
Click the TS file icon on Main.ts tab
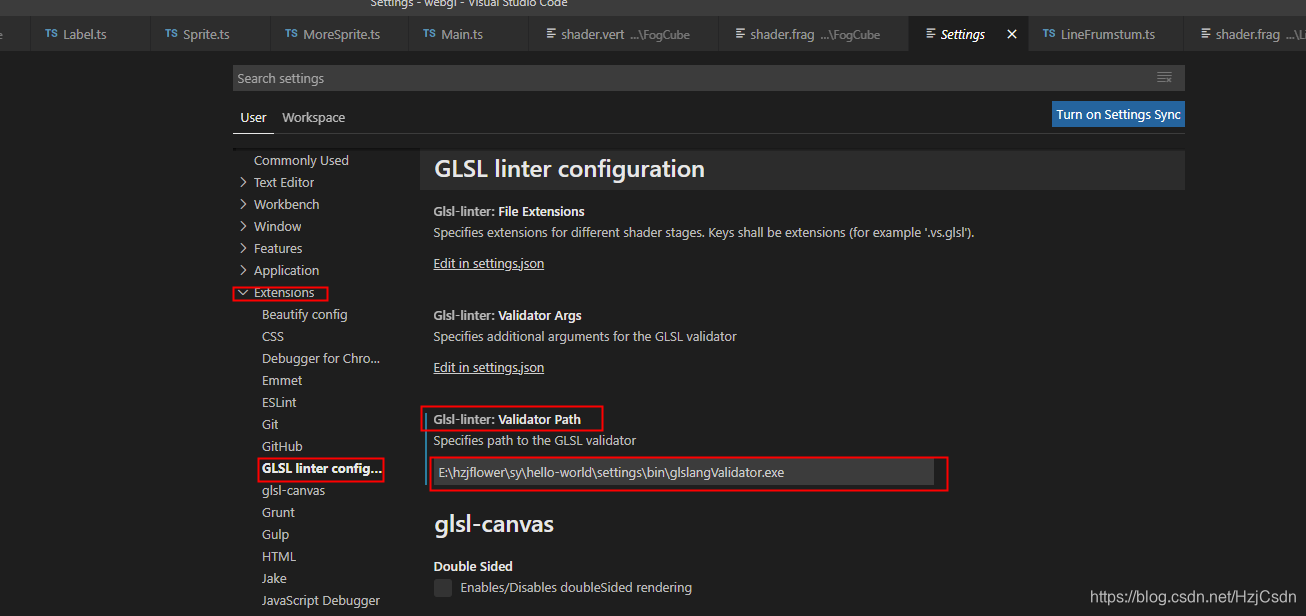point(430,34)
